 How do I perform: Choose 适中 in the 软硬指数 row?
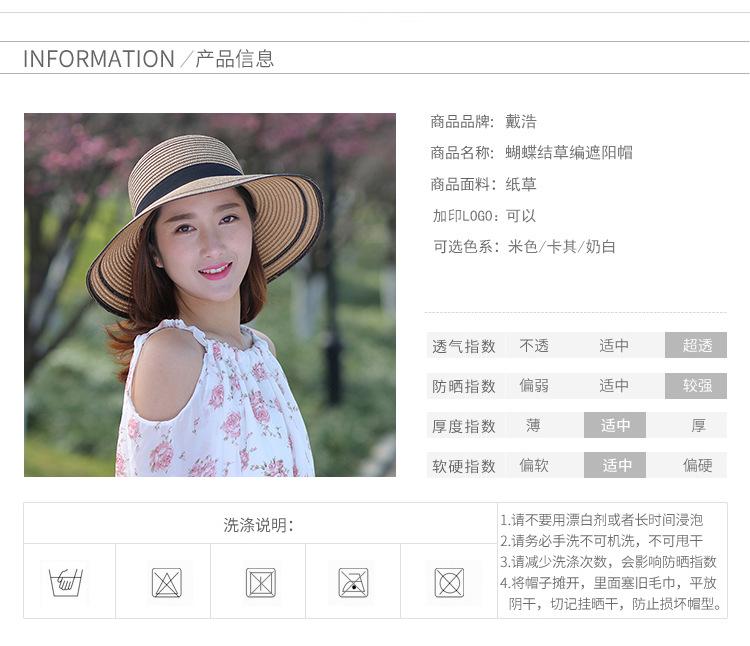[615, 466]
